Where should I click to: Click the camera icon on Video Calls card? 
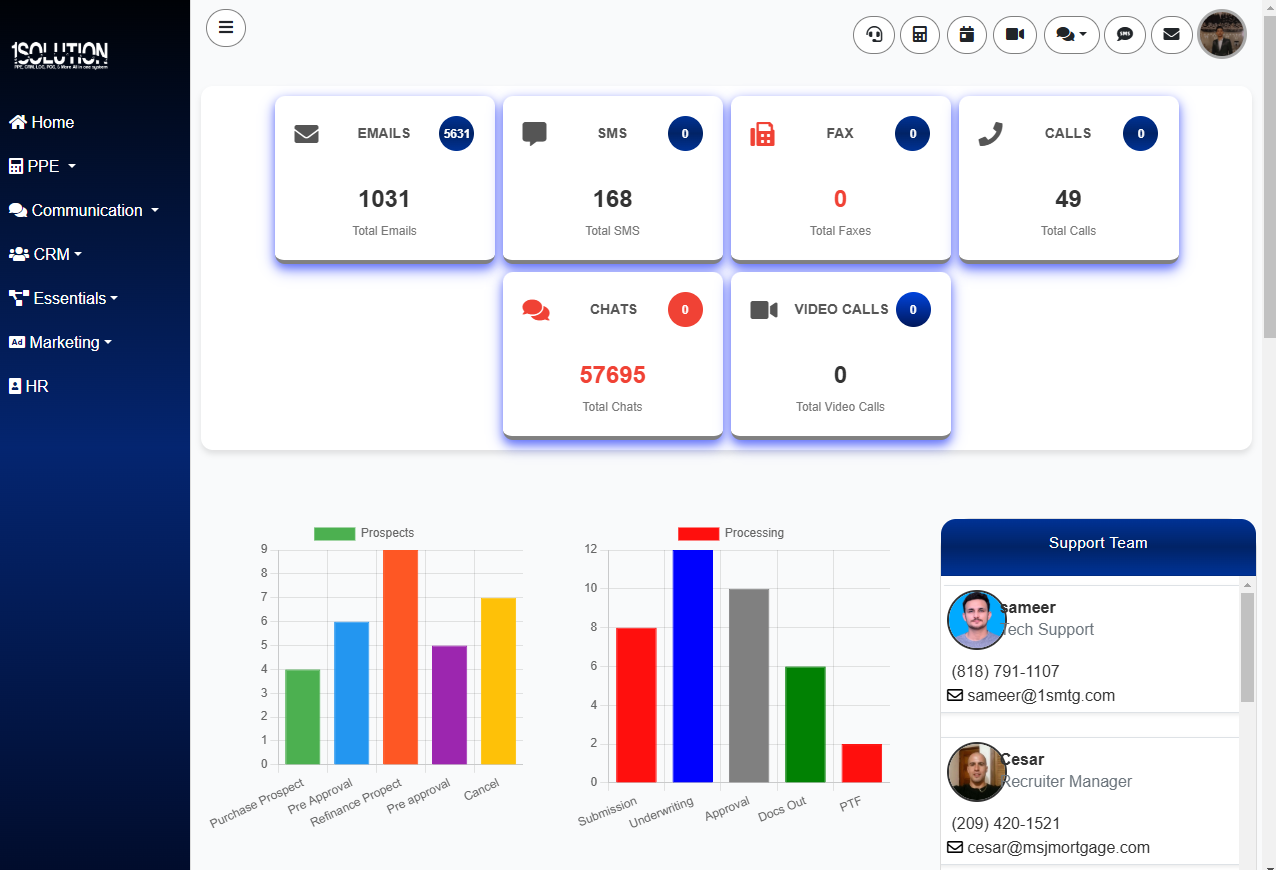[764, 310]
